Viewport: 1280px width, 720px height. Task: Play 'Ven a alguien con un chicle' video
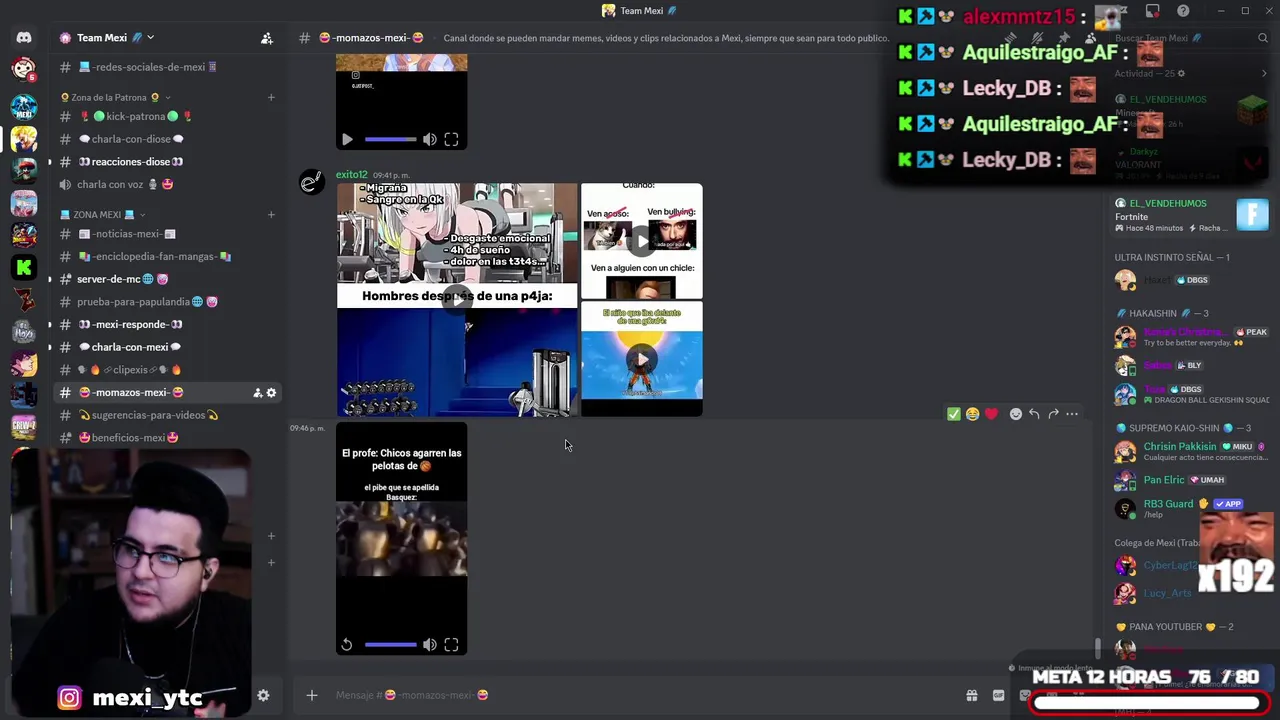(x=642, y=240)
